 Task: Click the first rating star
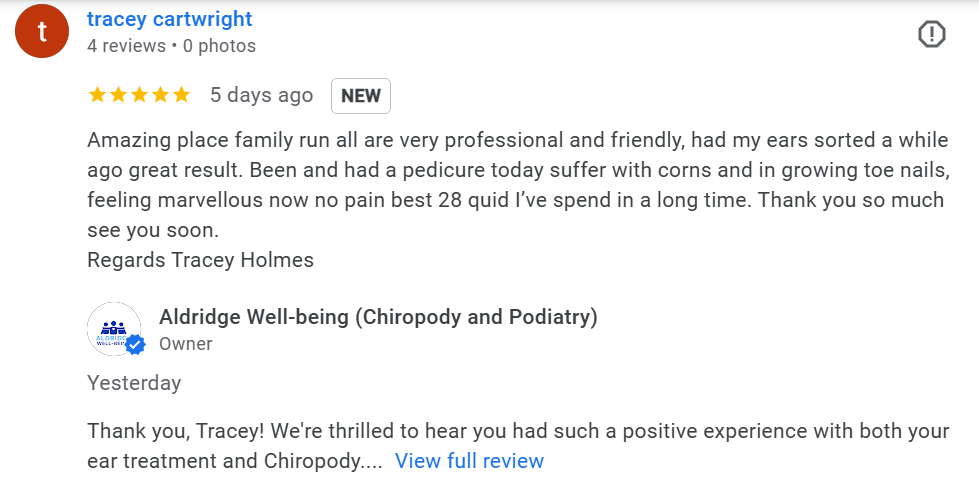97,95
